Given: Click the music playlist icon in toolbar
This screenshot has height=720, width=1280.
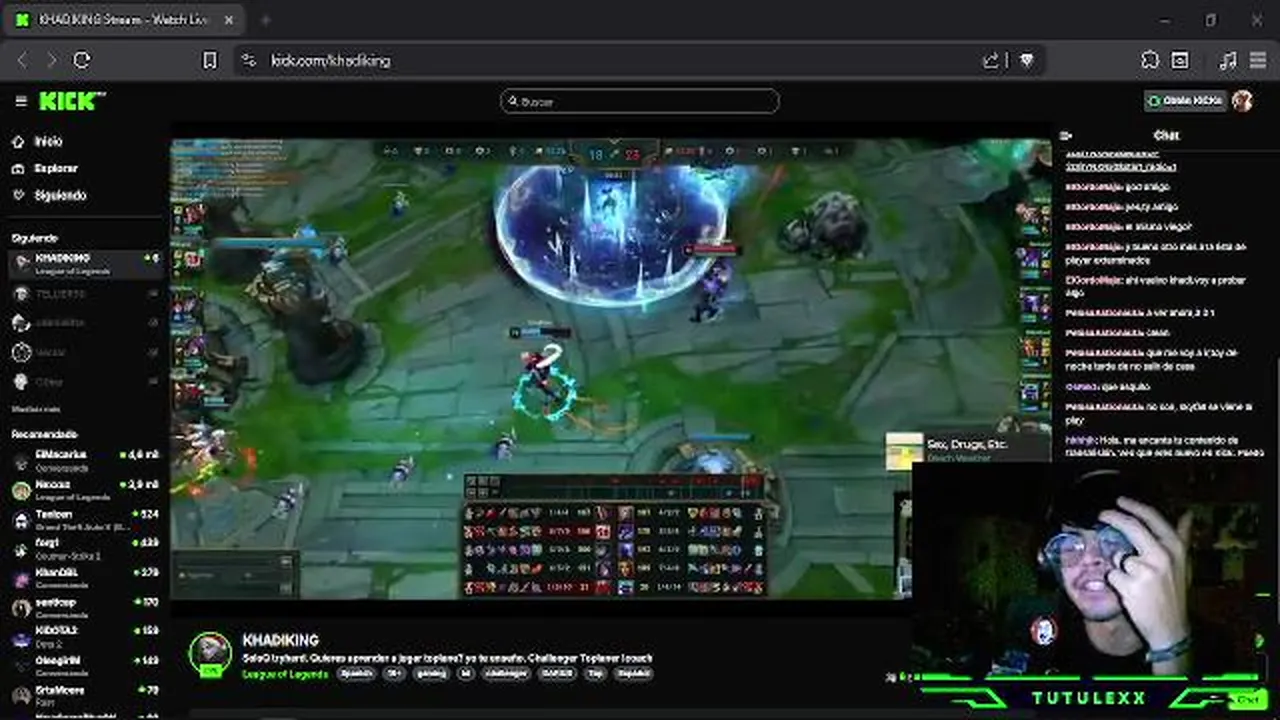Looking at the screenshot, I should 1228,60.
